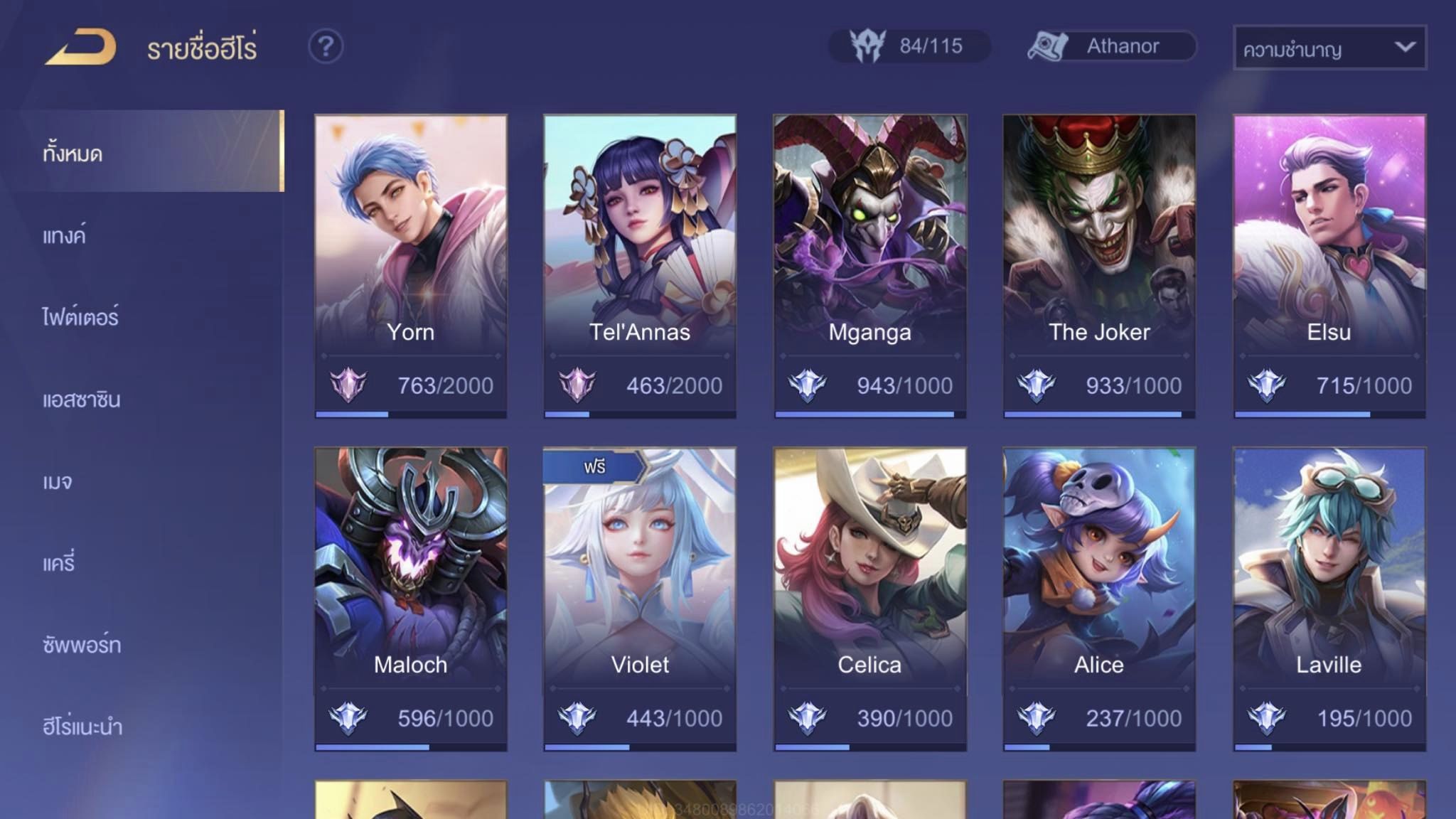1456x819 pixels.
Task: Click Laville's mastery badge icon
Action: tap(1267, 718)
